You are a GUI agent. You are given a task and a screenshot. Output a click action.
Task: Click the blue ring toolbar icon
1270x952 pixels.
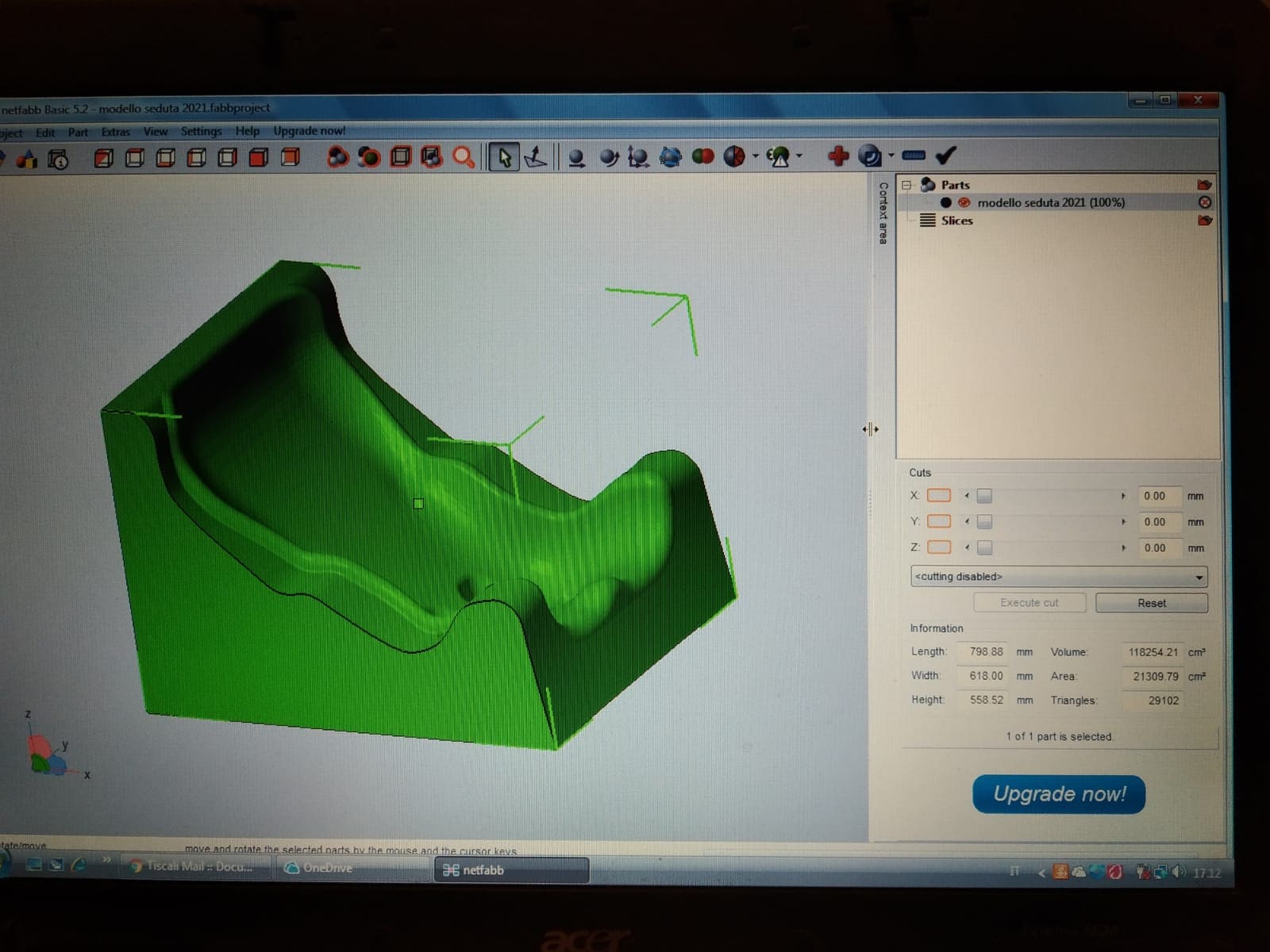pos(870,155)
